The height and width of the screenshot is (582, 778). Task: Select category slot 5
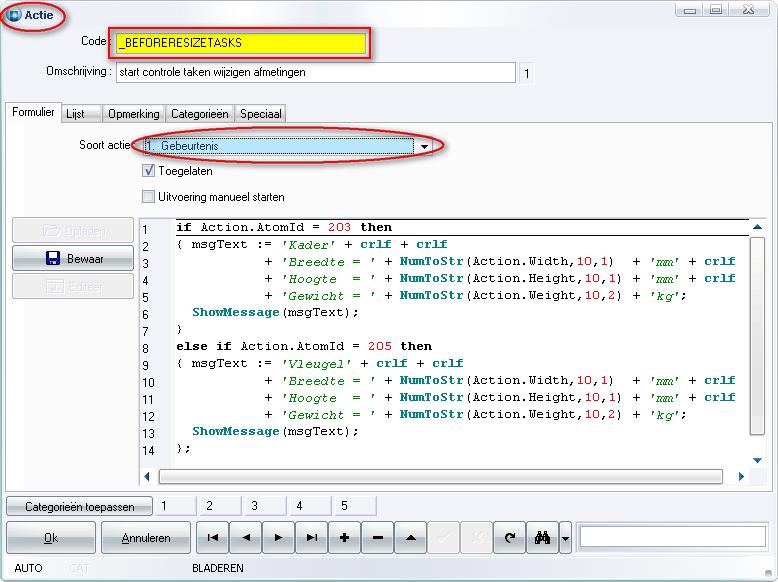(355, 506)
